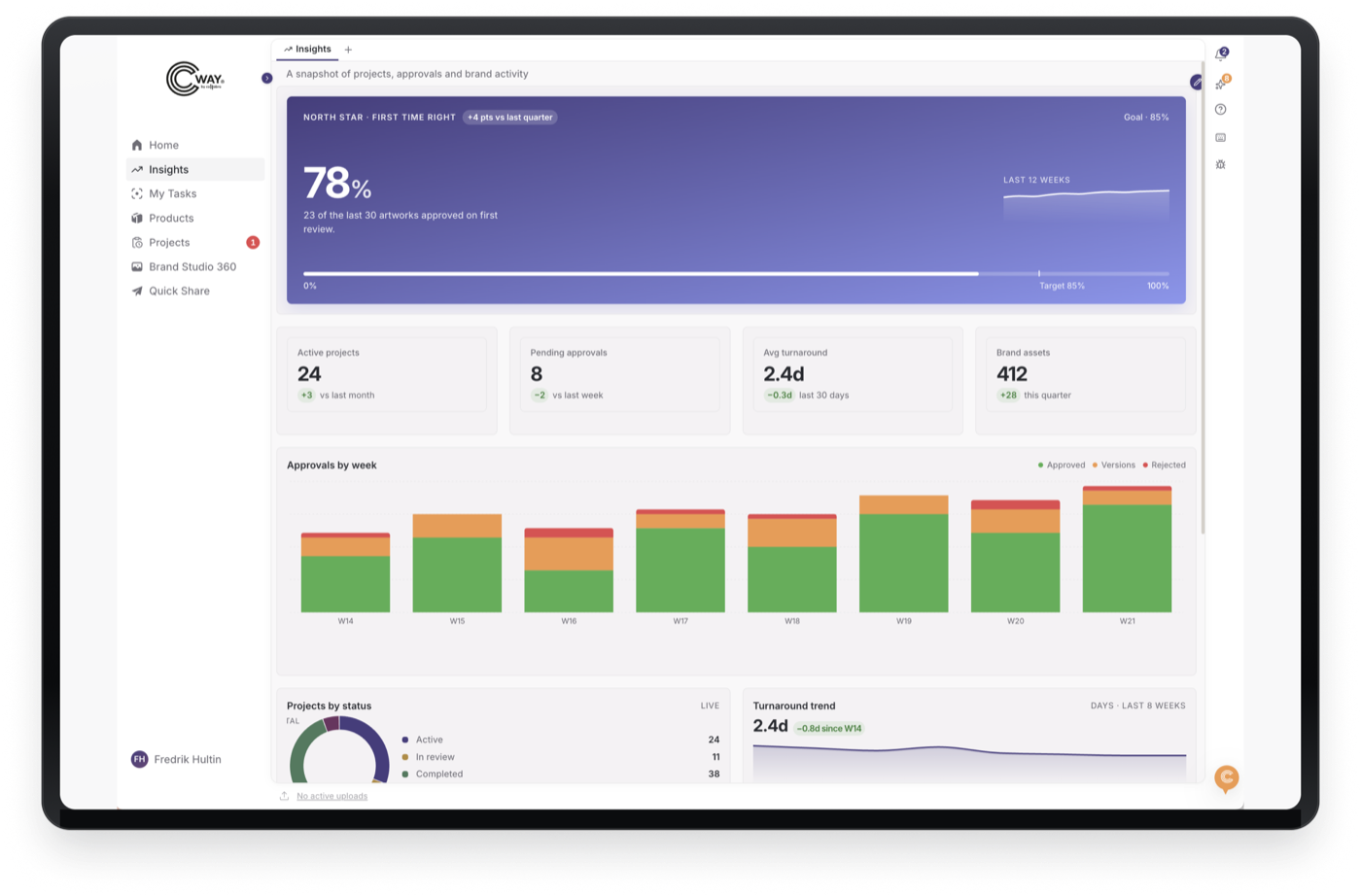
Task: Click the Brand Studio 360 icon
Action: (137, 266)
